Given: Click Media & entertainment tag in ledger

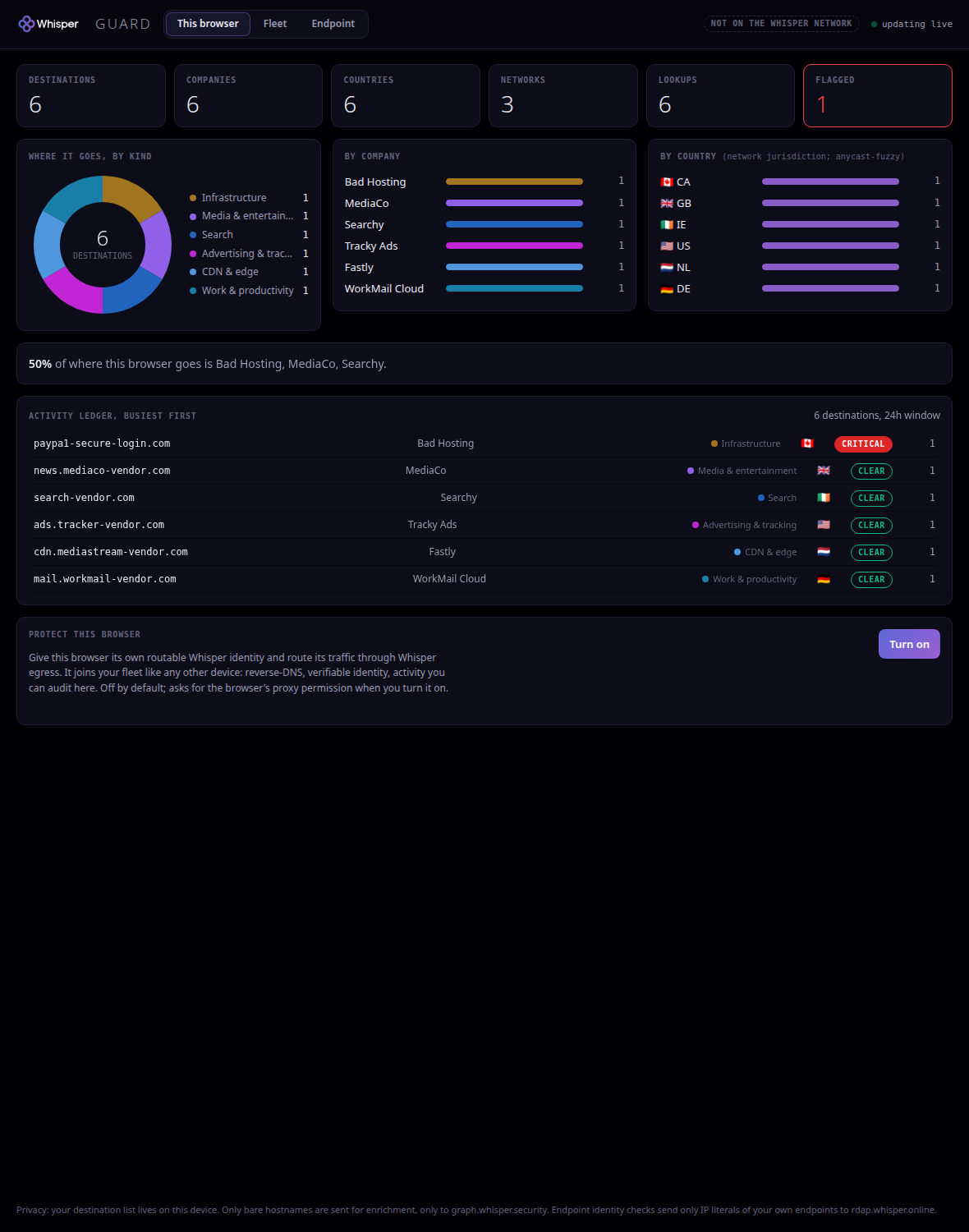Looking at the screenshot, I should tap(742, 471).
